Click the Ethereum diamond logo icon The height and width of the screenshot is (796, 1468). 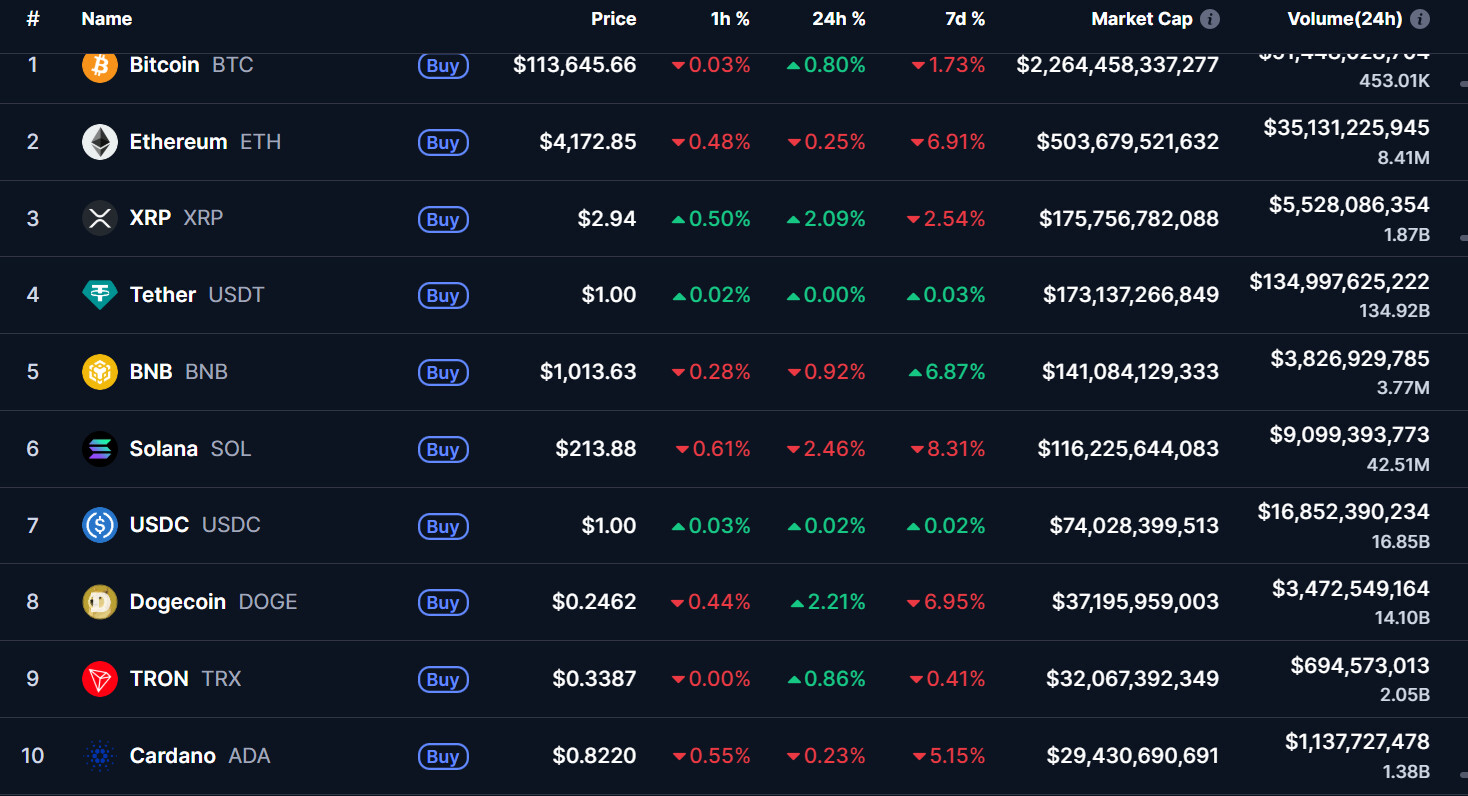[99, 142]
